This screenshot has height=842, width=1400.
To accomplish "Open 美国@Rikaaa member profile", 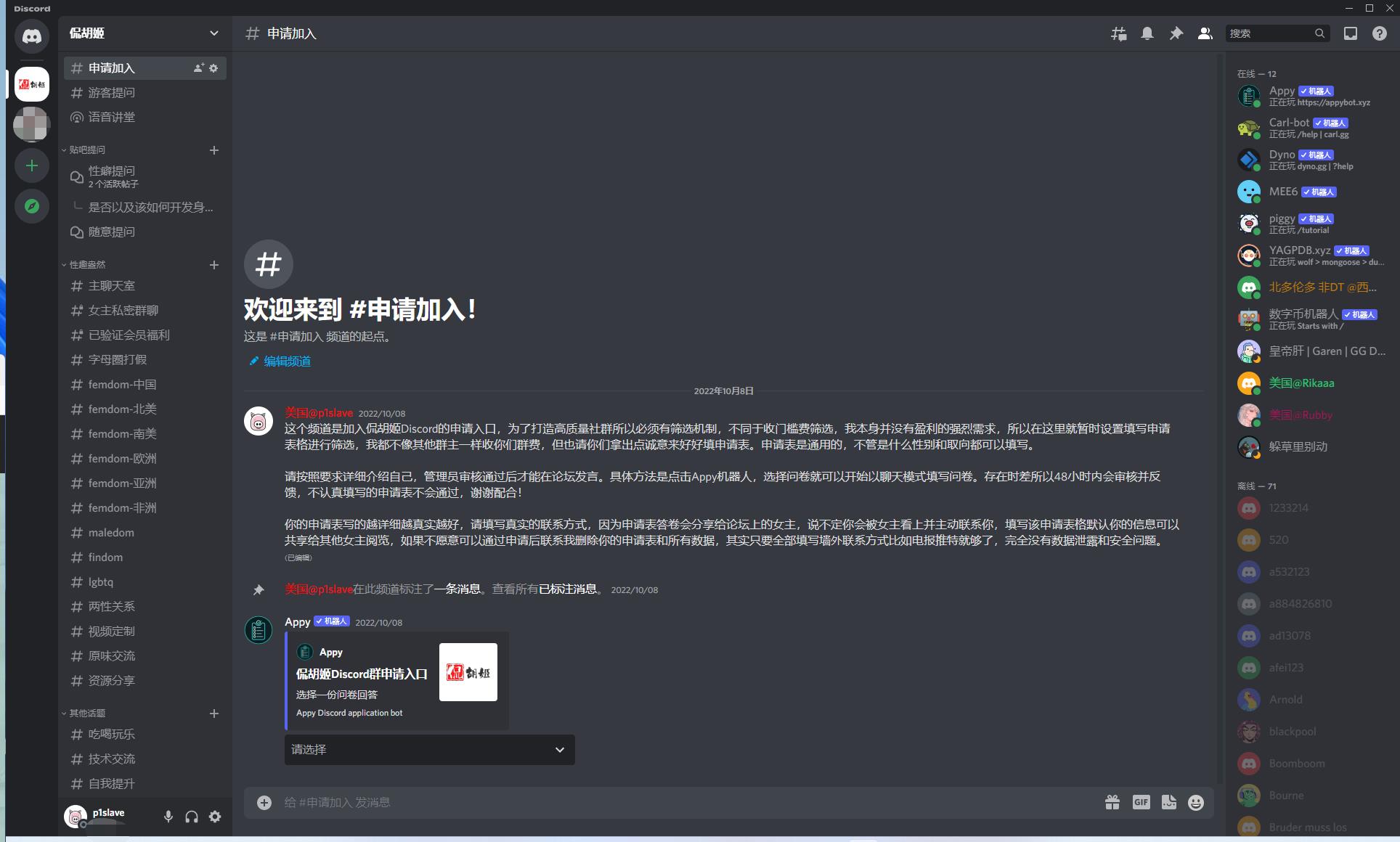I will (1311, 383).
